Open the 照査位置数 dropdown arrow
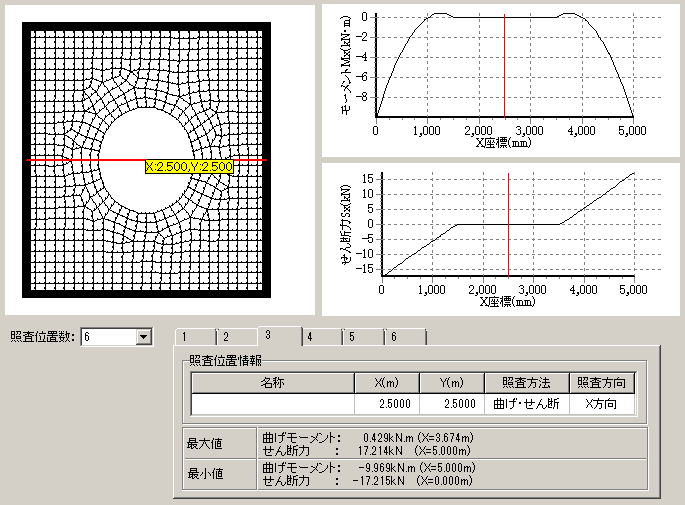The width and height of the screenshot is (685, 505). [x=143, y=337]
